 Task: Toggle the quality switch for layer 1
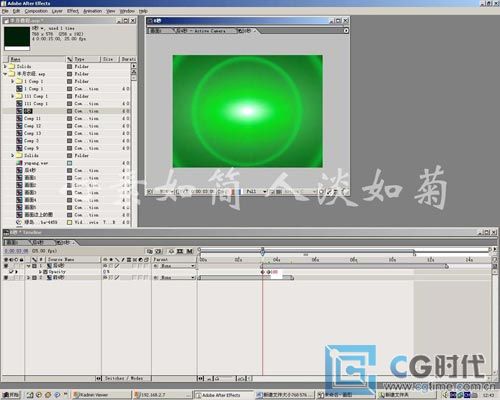click(117, 266)
